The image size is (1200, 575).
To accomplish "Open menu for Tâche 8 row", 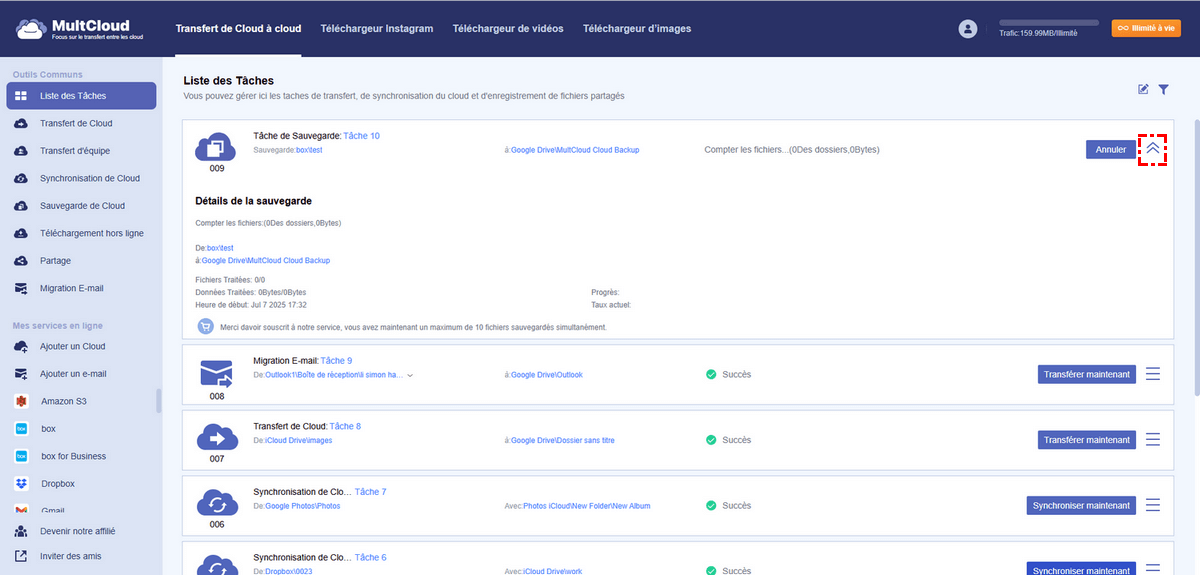I will (1153, 439).
